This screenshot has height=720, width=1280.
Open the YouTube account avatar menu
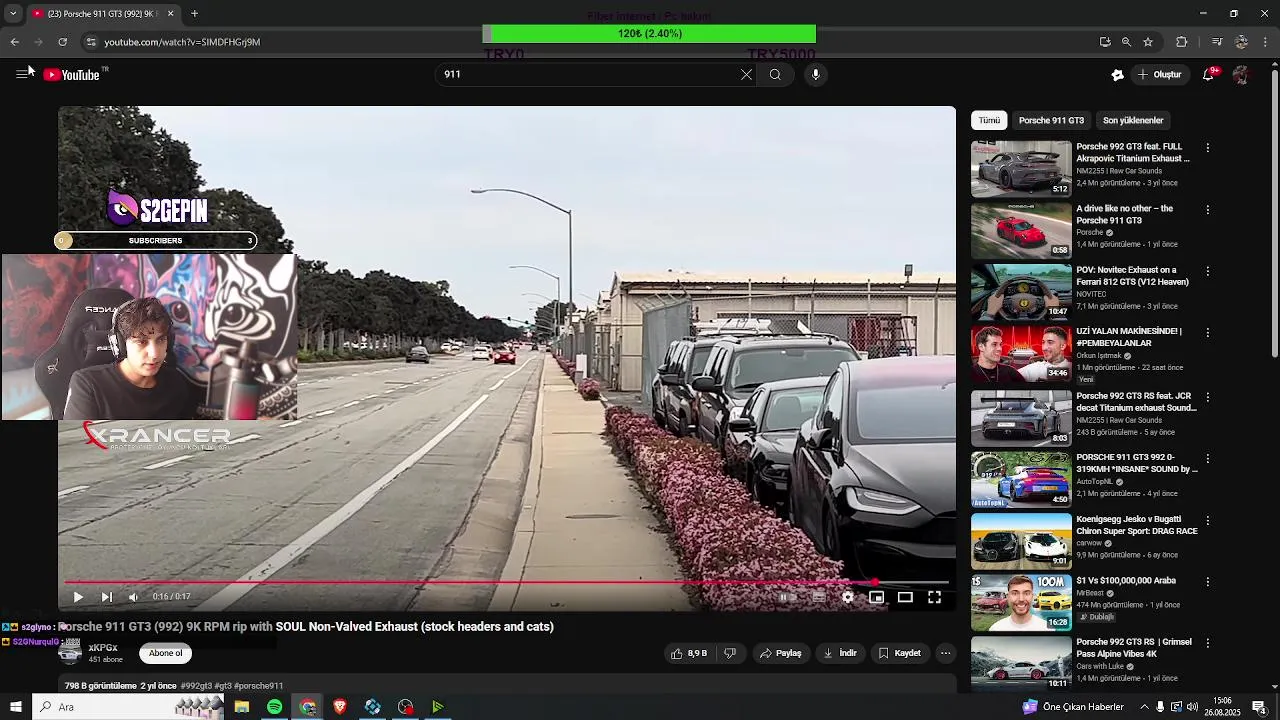(x=1241, y=74)
